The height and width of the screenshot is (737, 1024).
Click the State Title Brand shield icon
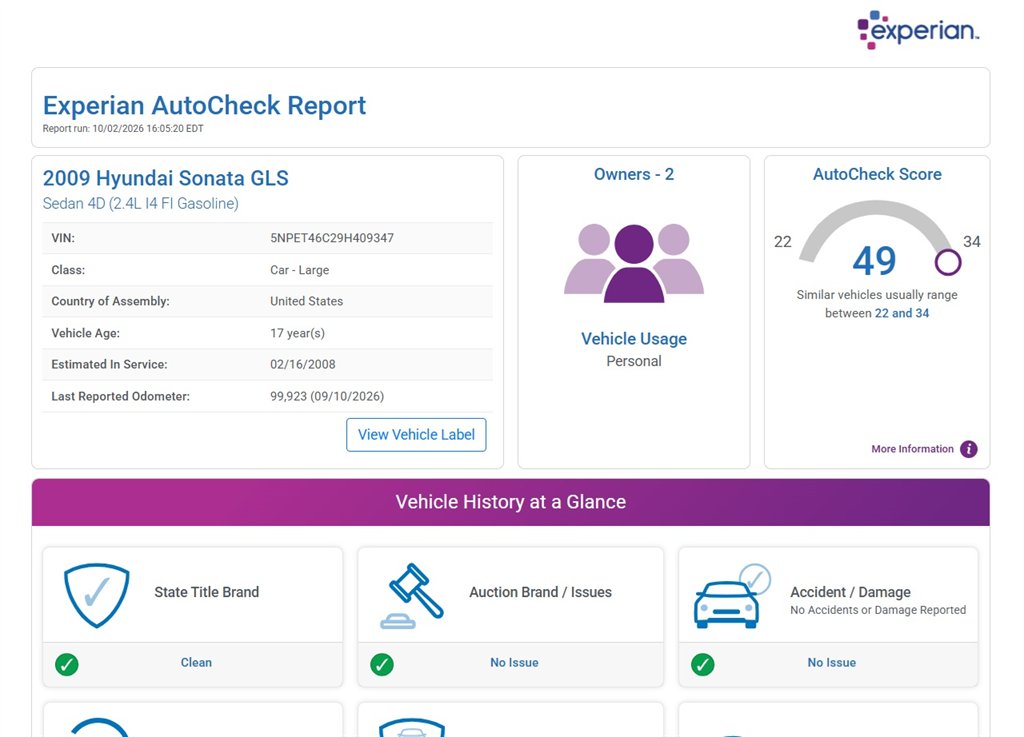(97, 595)
